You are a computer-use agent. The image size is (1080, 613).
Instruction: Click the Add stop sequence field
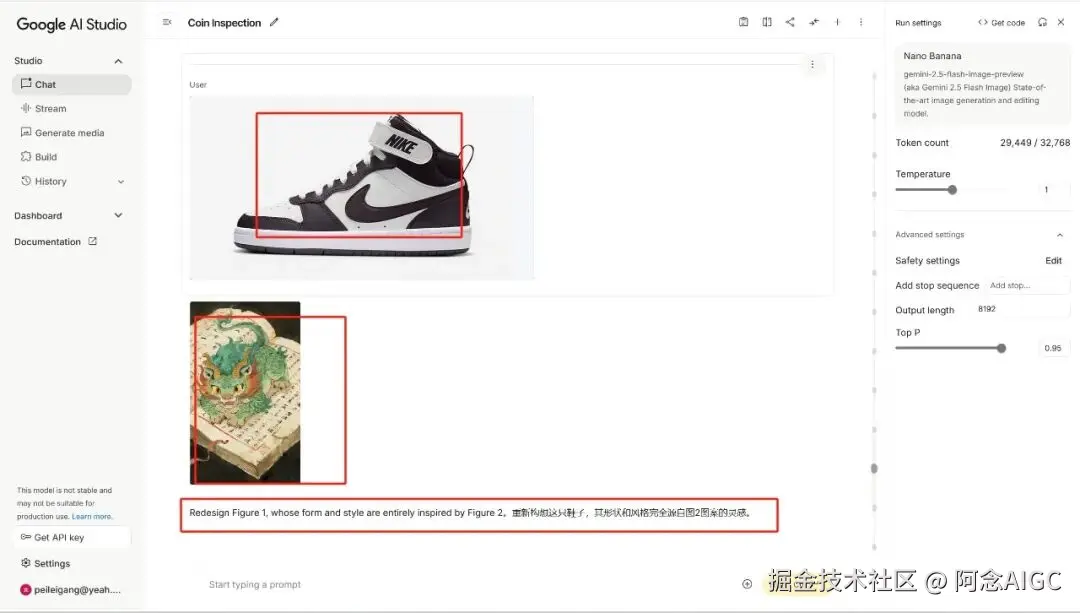1027,285
